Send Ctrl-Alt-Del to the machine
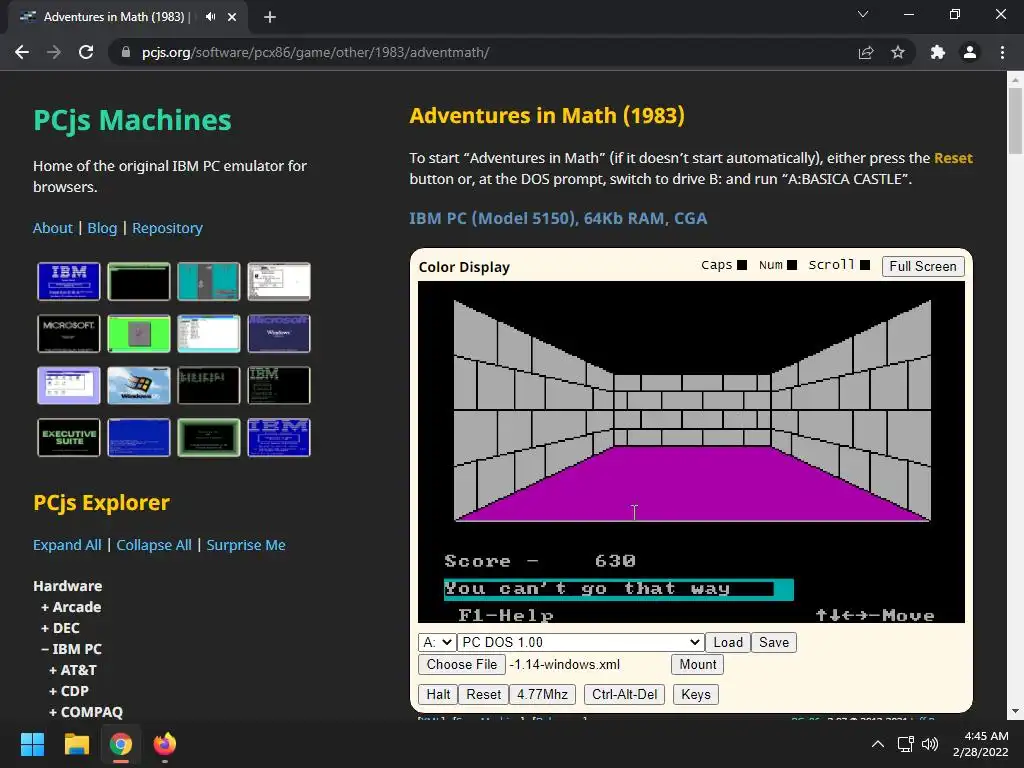Viewport: 1024px width, 768px height. (x=624, y=695)
